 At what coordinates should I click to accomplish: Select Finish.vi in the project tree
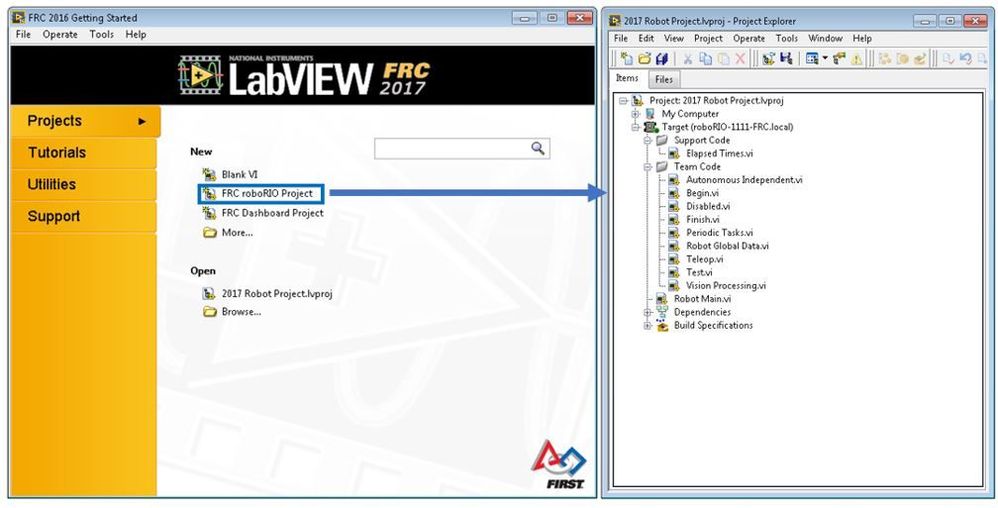pyautogui.click(x=703, y=220)
